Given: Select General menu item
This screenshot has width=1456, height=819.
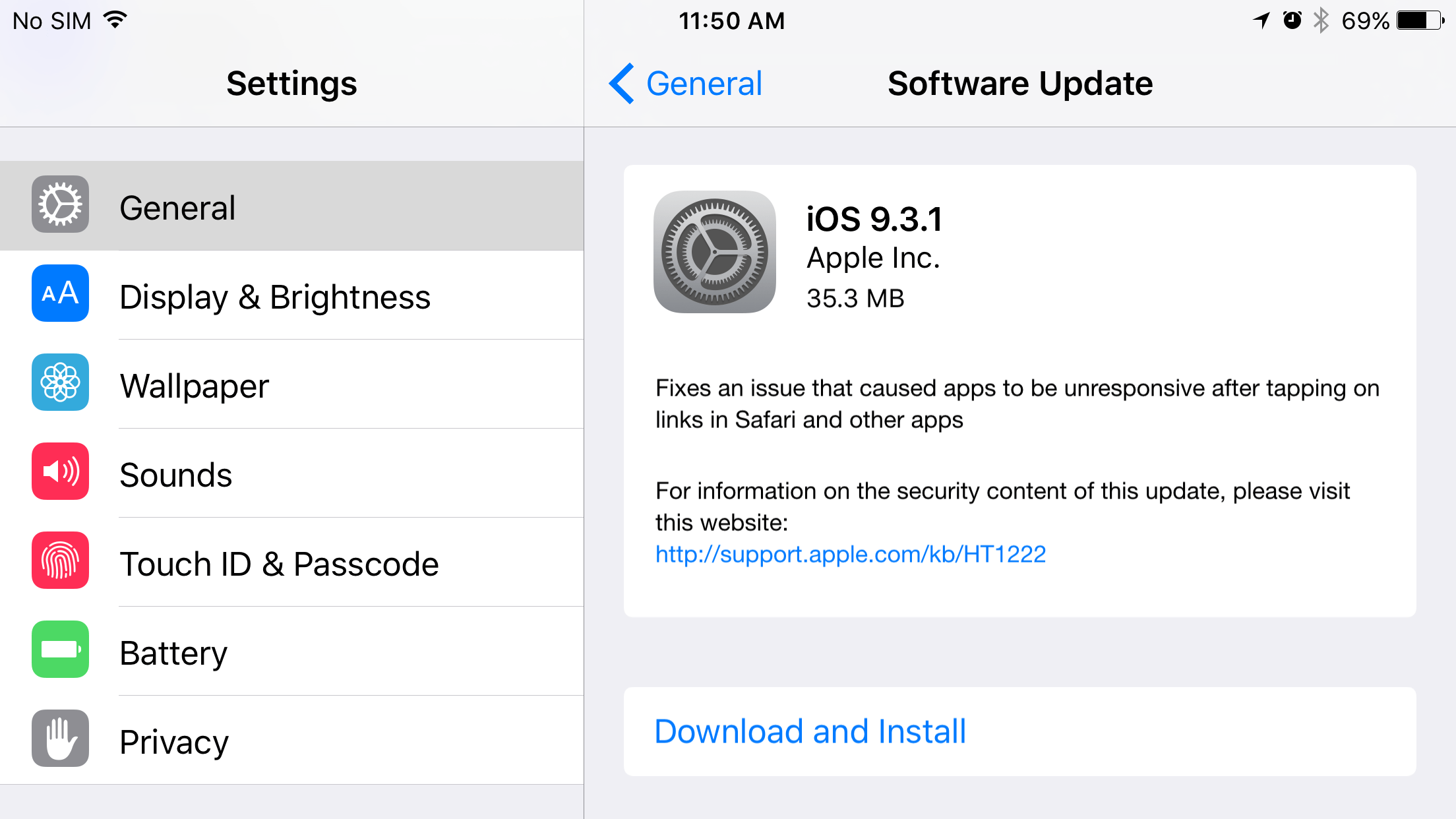Looking at the screenshot, I should [x=290, y=206].
